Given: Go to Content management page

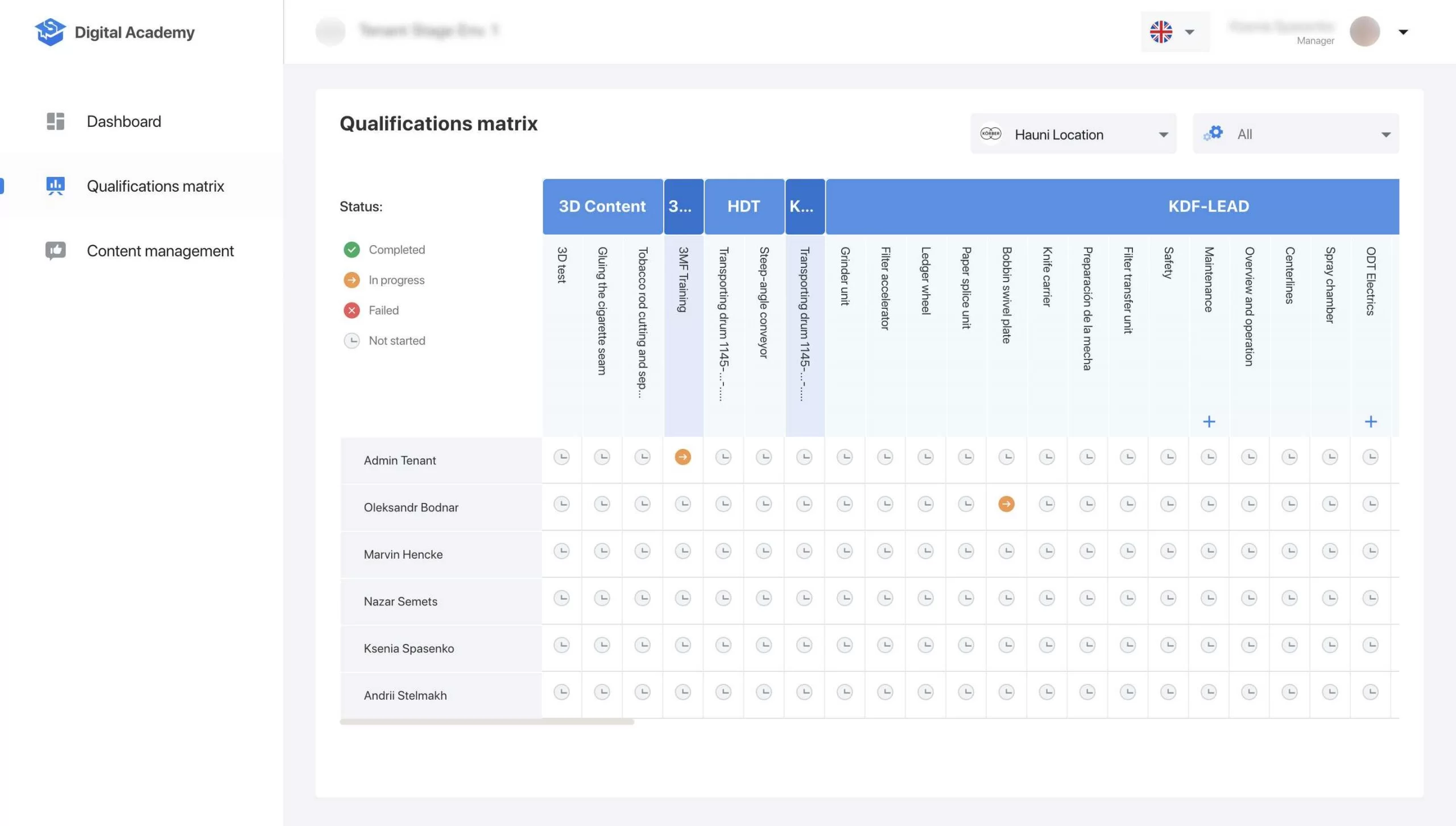Looking at the screenshot, I should coord(160,250).
